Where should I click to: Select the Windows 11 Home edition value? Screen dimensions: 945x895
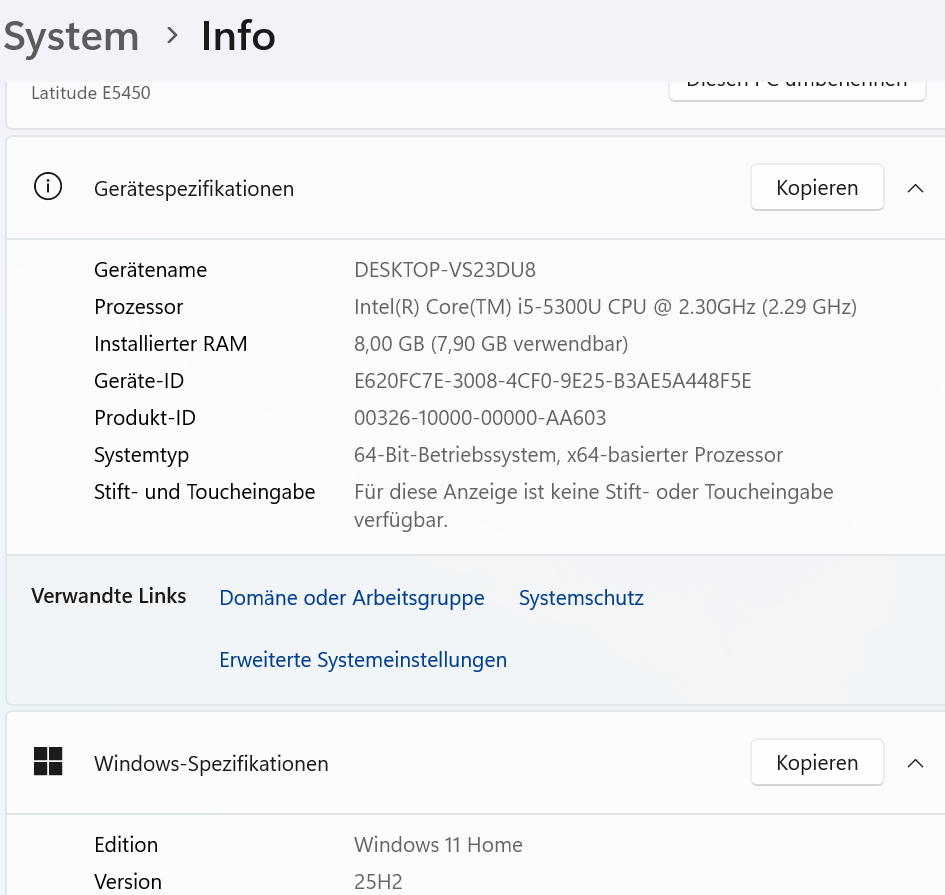[x=438, y=844]
